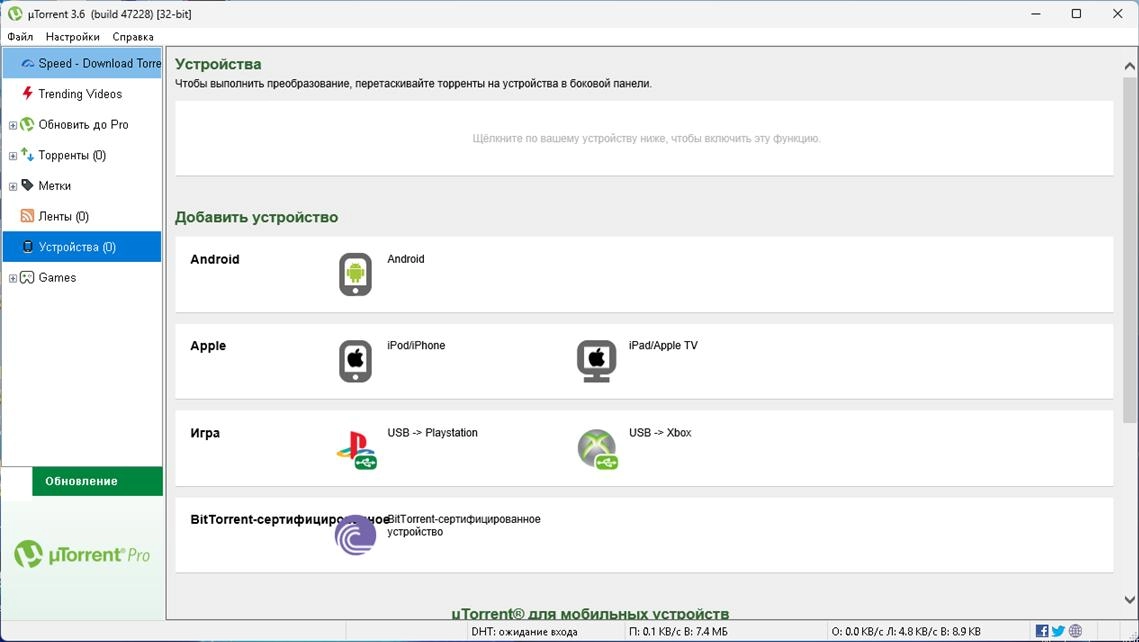Image resolution: width=1139 pixels, height=642 pixels.
Task: Click the vertical scrollbar thumb
Action: [1130, 249]
